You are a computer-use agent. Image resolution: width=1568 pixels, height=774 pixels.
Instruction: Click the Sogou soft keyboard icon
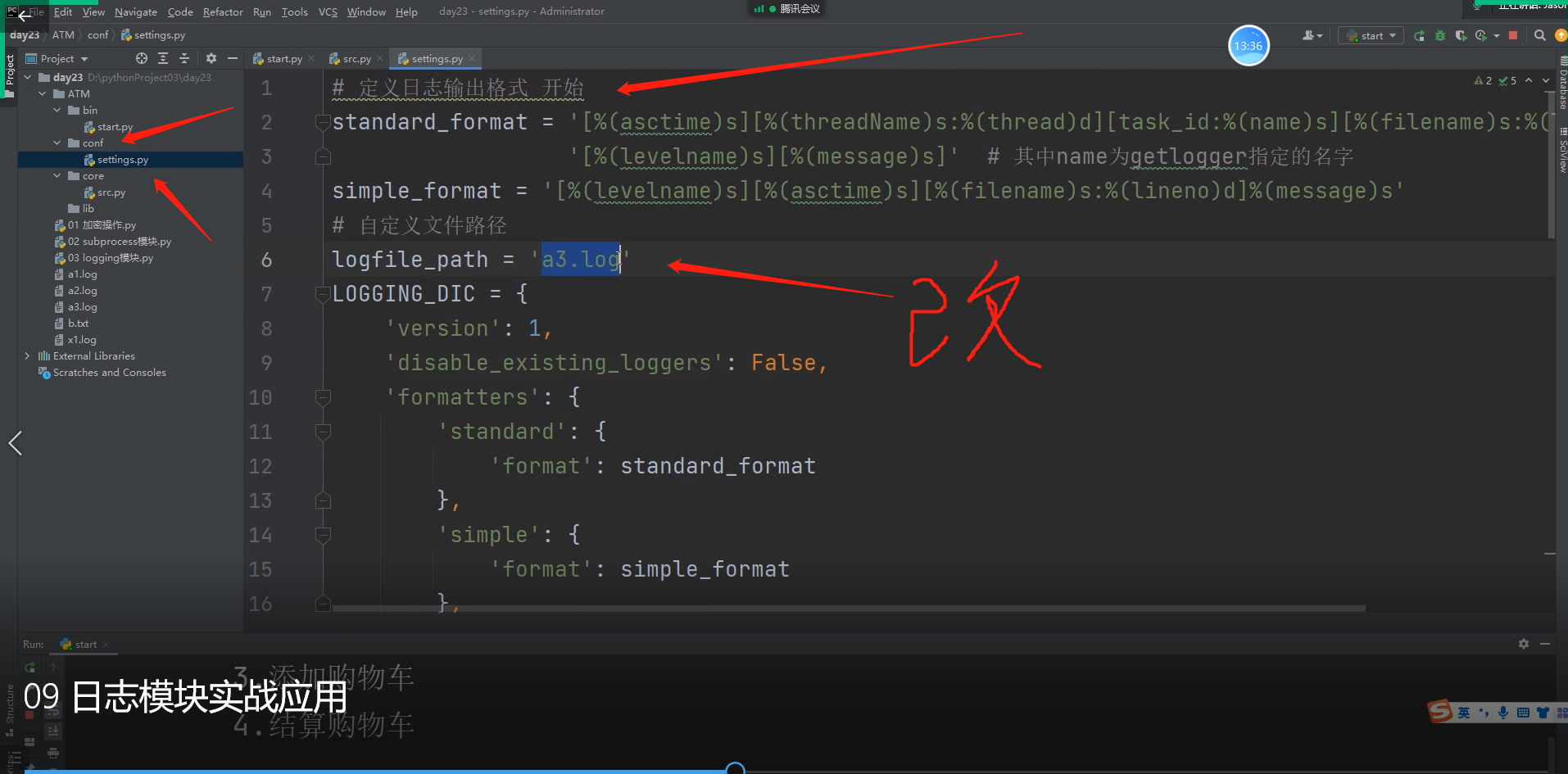coord(1523,712)
